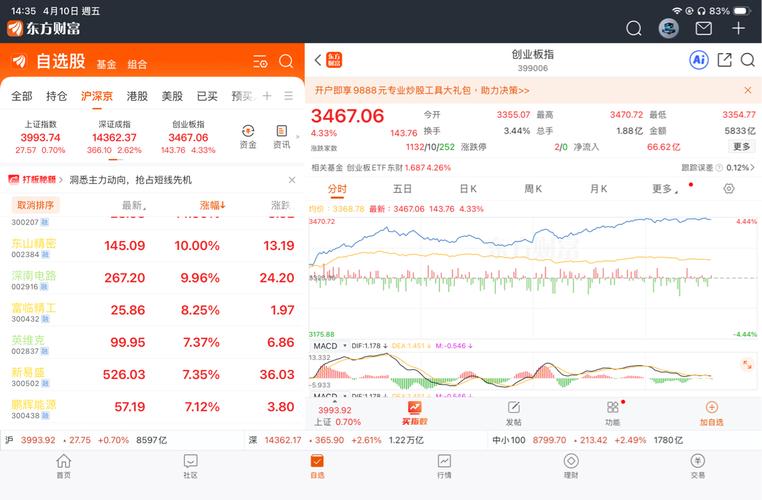Show 月K monthly chart
The image size is (762, 500).
(x=598, y=189)
